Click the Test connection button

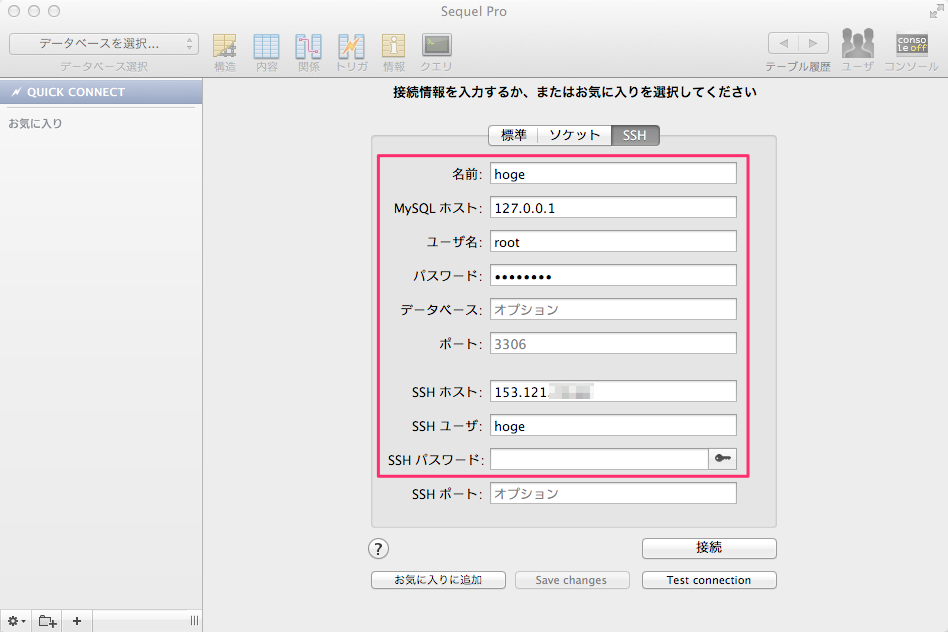(x=708, y=580)
